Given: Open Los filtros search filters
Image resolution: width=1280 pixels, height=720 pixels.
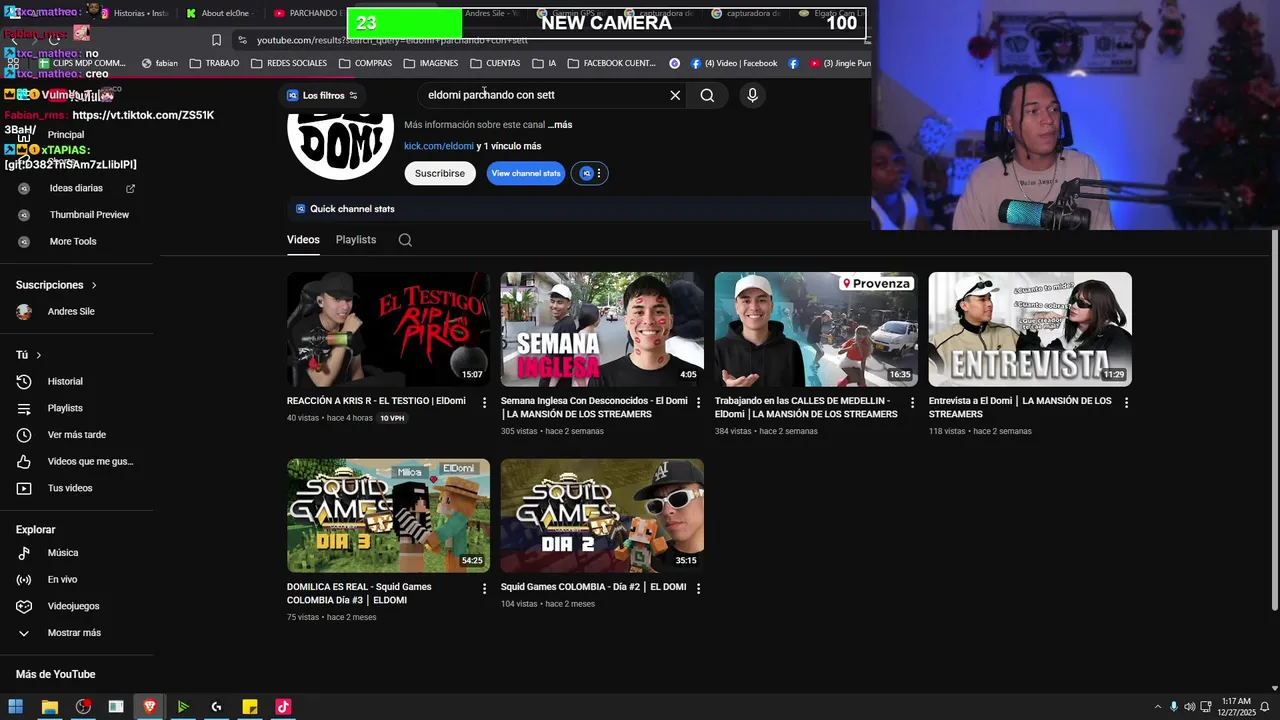Looking at the screenshot, I should point(322,95).
